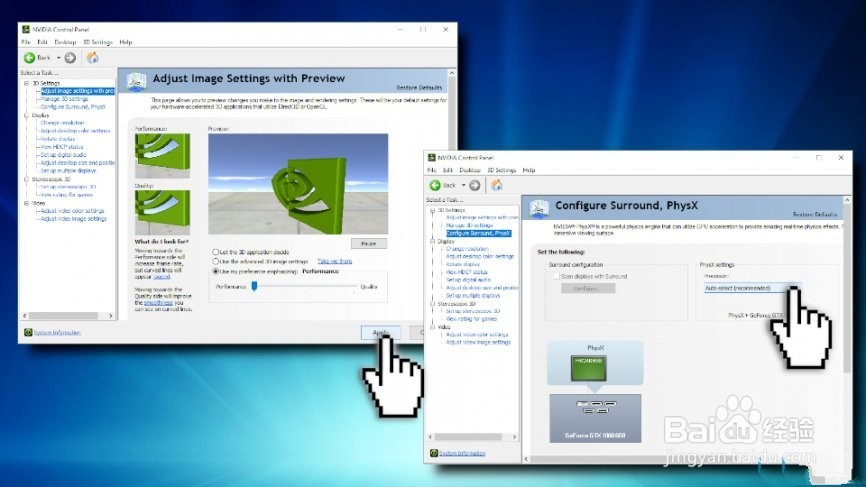Click the 'jagged' link in help text
The width and height of the screenshot is (866, 487).
[162, 277]
